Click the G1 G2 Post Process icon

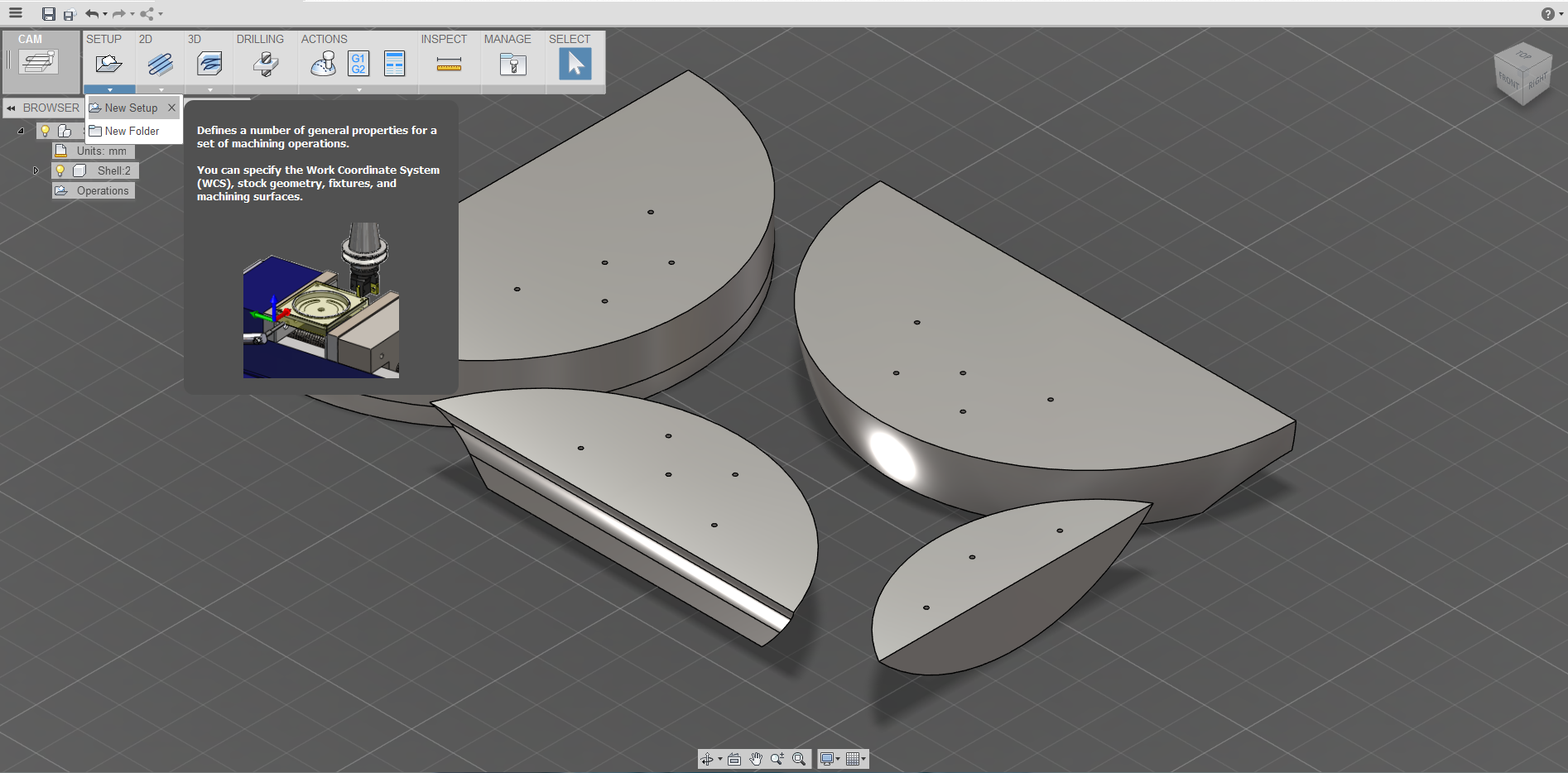358,64
